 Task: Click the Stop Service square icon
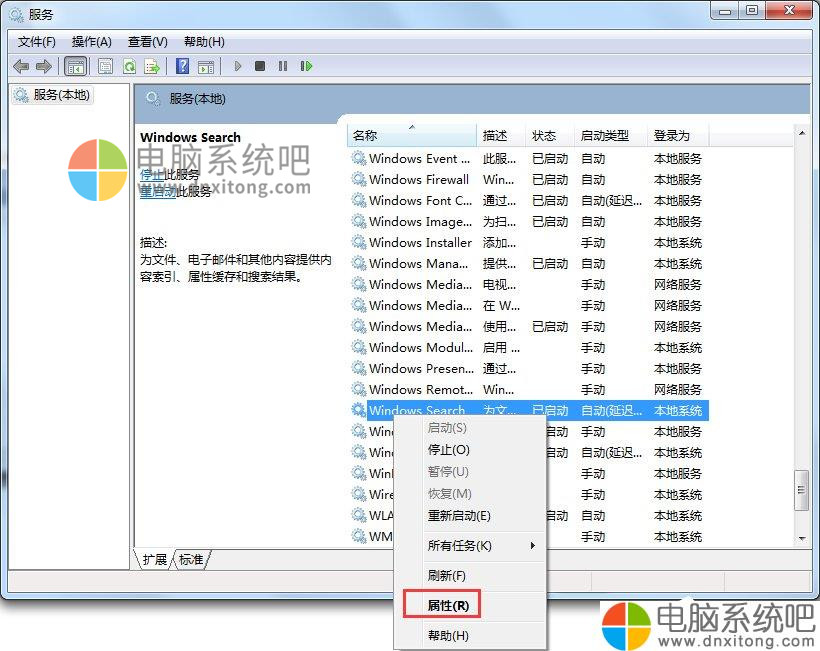260,66
